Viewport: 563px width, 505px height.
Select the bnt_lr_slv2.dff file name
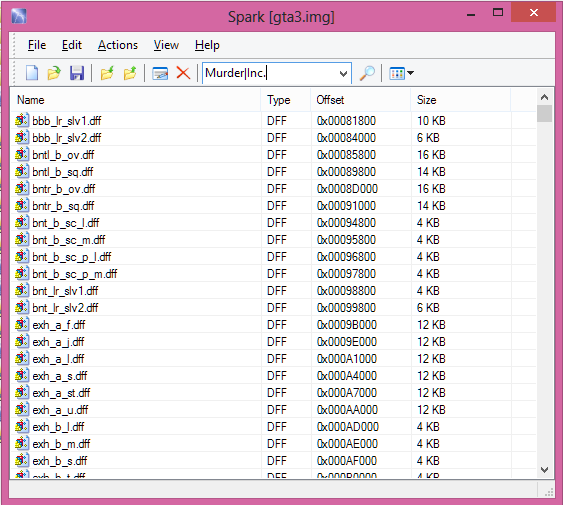(65, 308)
